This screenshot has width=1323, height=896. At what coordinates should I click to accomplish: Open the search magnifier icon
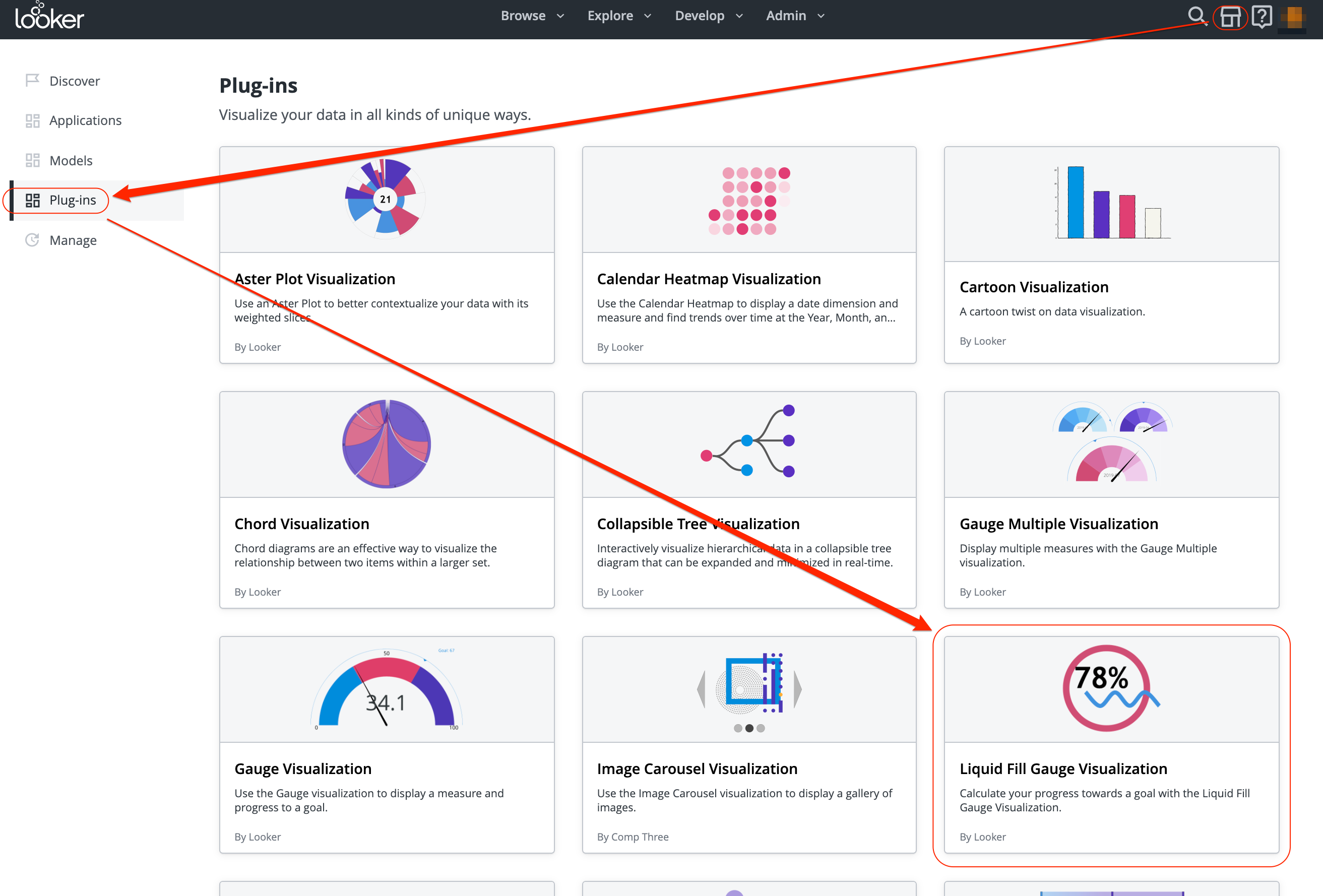(1196, 15)
